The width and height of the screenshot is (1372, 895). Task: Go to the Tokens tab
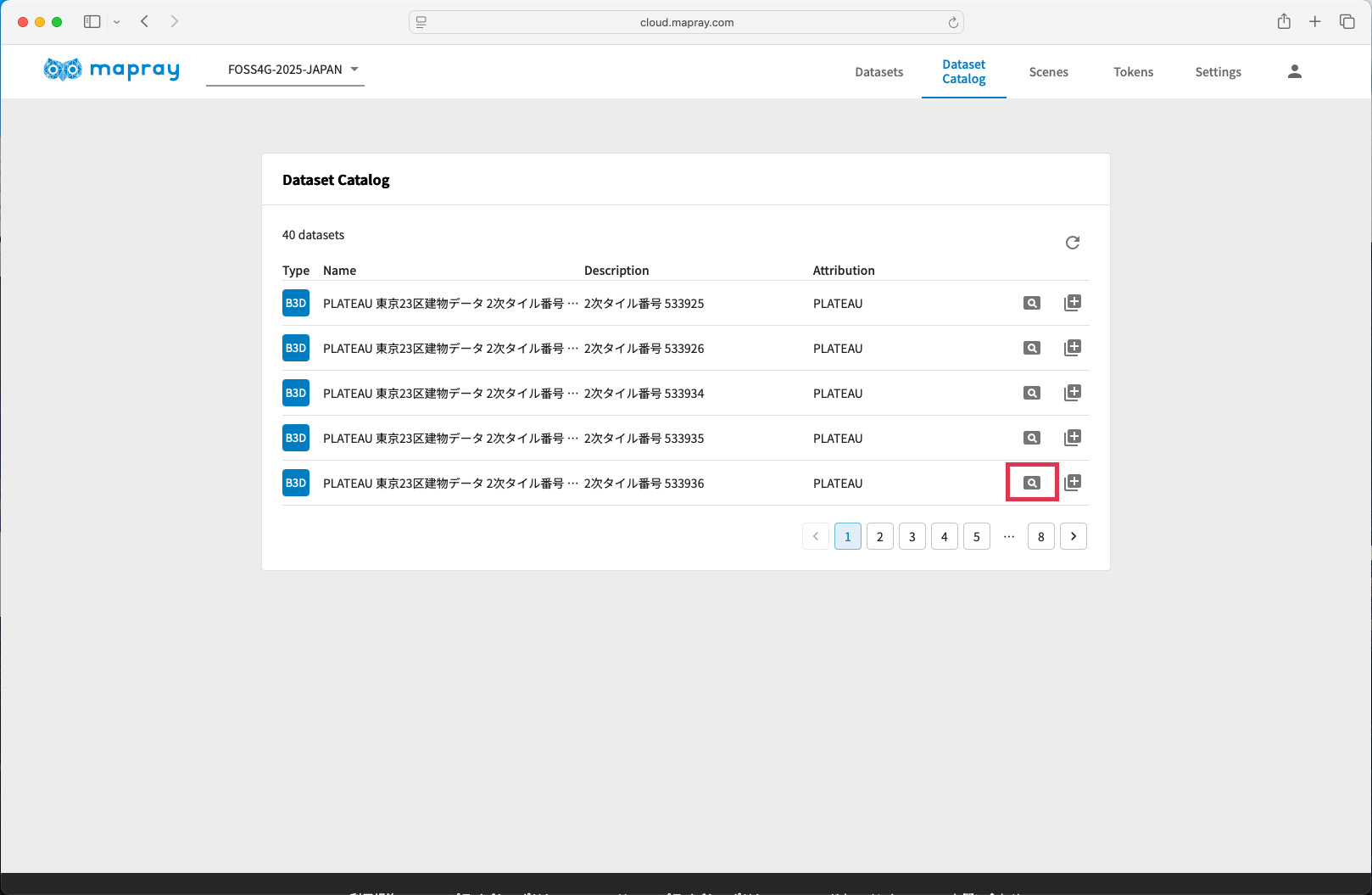[1133, 72]
